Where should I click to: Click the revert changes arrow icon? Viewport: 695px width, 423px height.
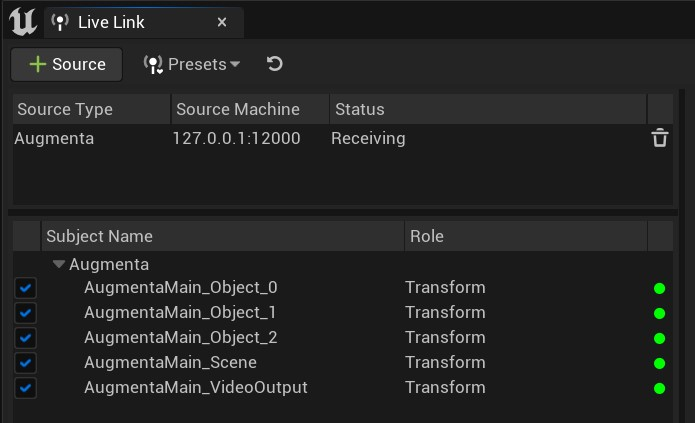(274, 64)
